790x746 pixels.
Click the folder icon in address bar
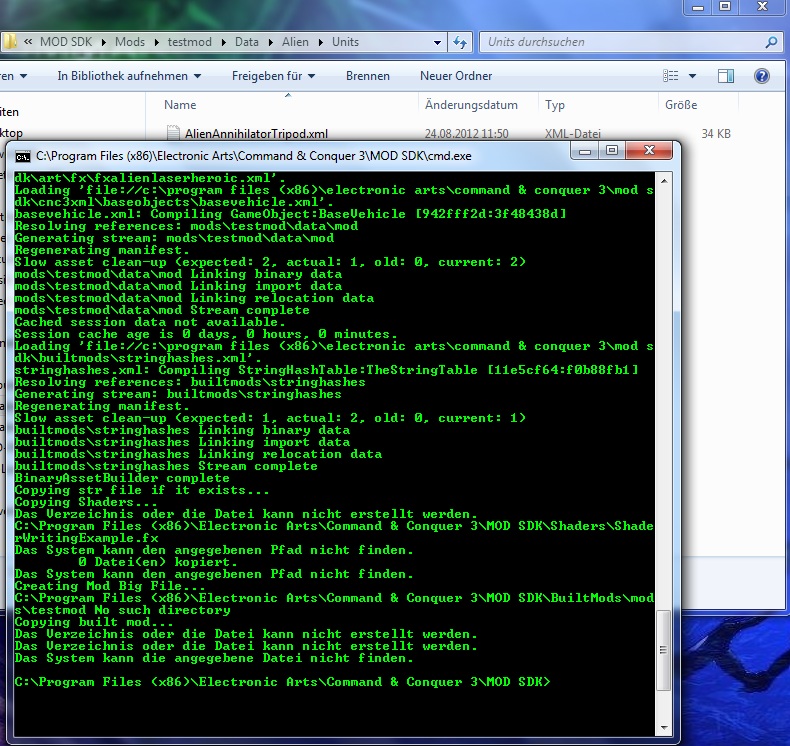pos(12,43)
